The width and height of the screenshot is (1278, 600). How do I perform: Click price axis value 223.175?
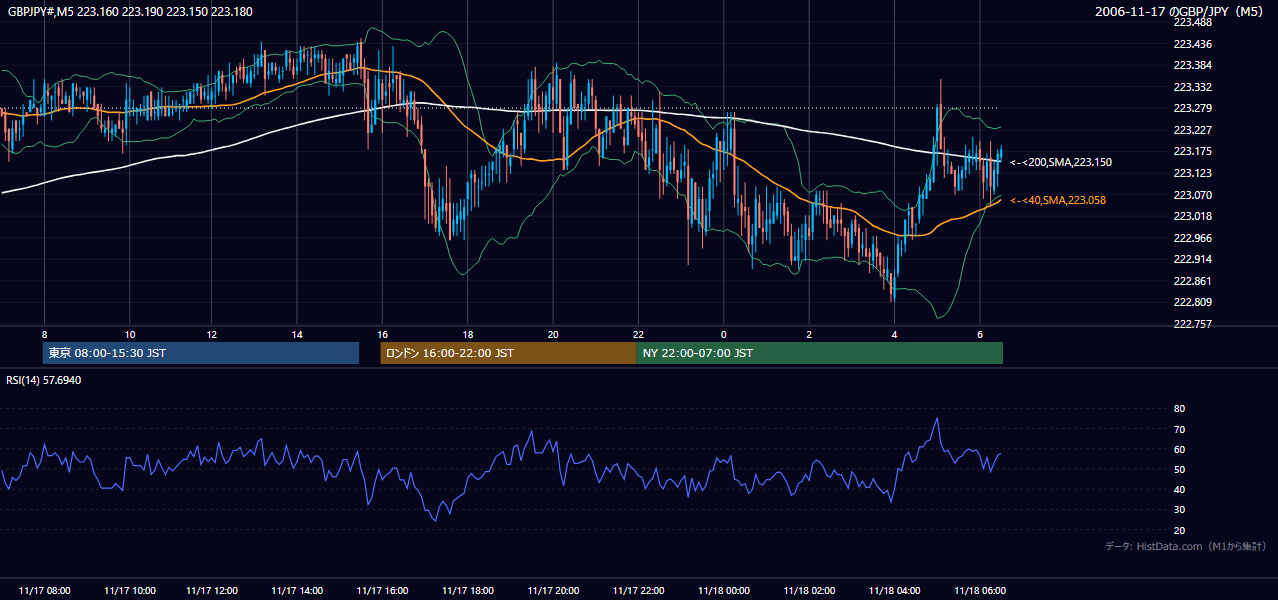(x=1193, y=151)
